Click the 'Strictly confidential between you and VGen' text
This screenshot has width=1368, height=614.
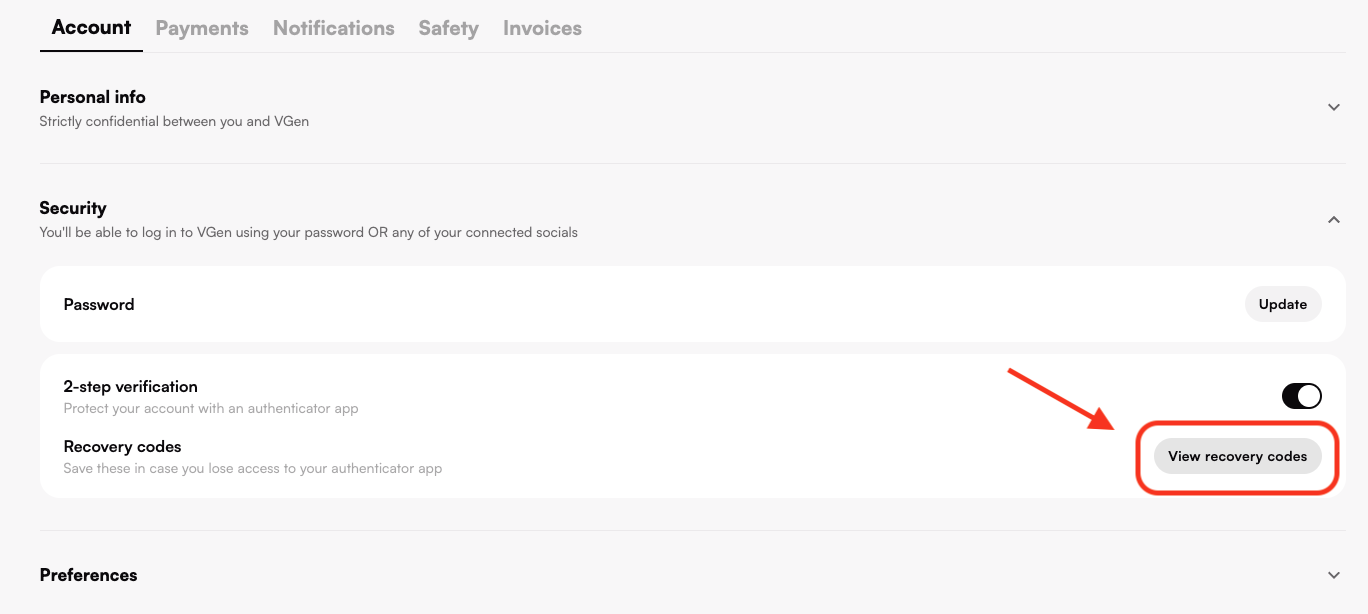point(174,121)
